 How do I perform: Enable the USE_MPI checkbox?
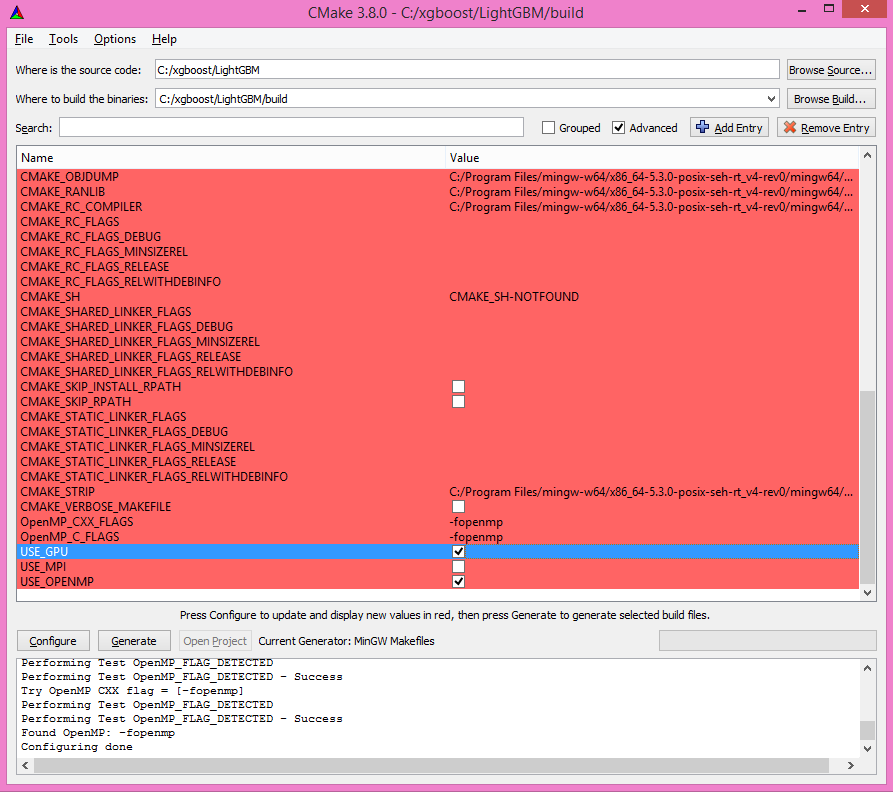pyautogui.click(x=458, y=566)
